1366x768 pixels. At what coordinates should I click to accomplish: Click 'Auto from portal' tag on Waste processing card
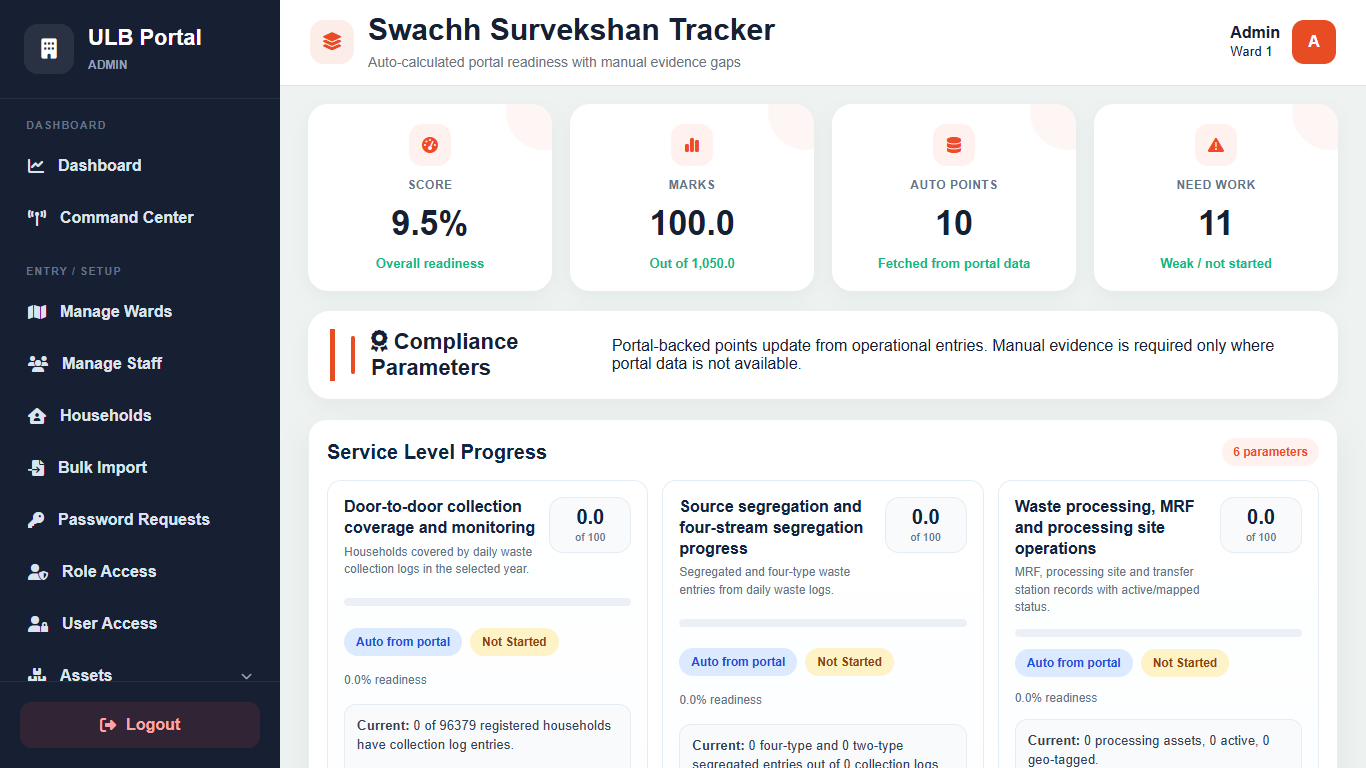pyautogui.click(x=1074, y=663)
